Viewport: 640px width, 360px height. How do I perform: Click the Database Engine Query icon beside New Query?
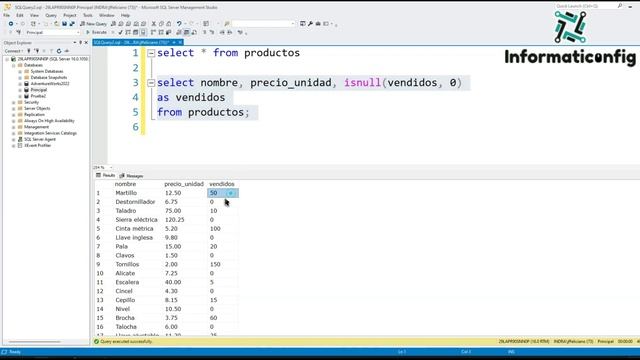click(113, 24)
